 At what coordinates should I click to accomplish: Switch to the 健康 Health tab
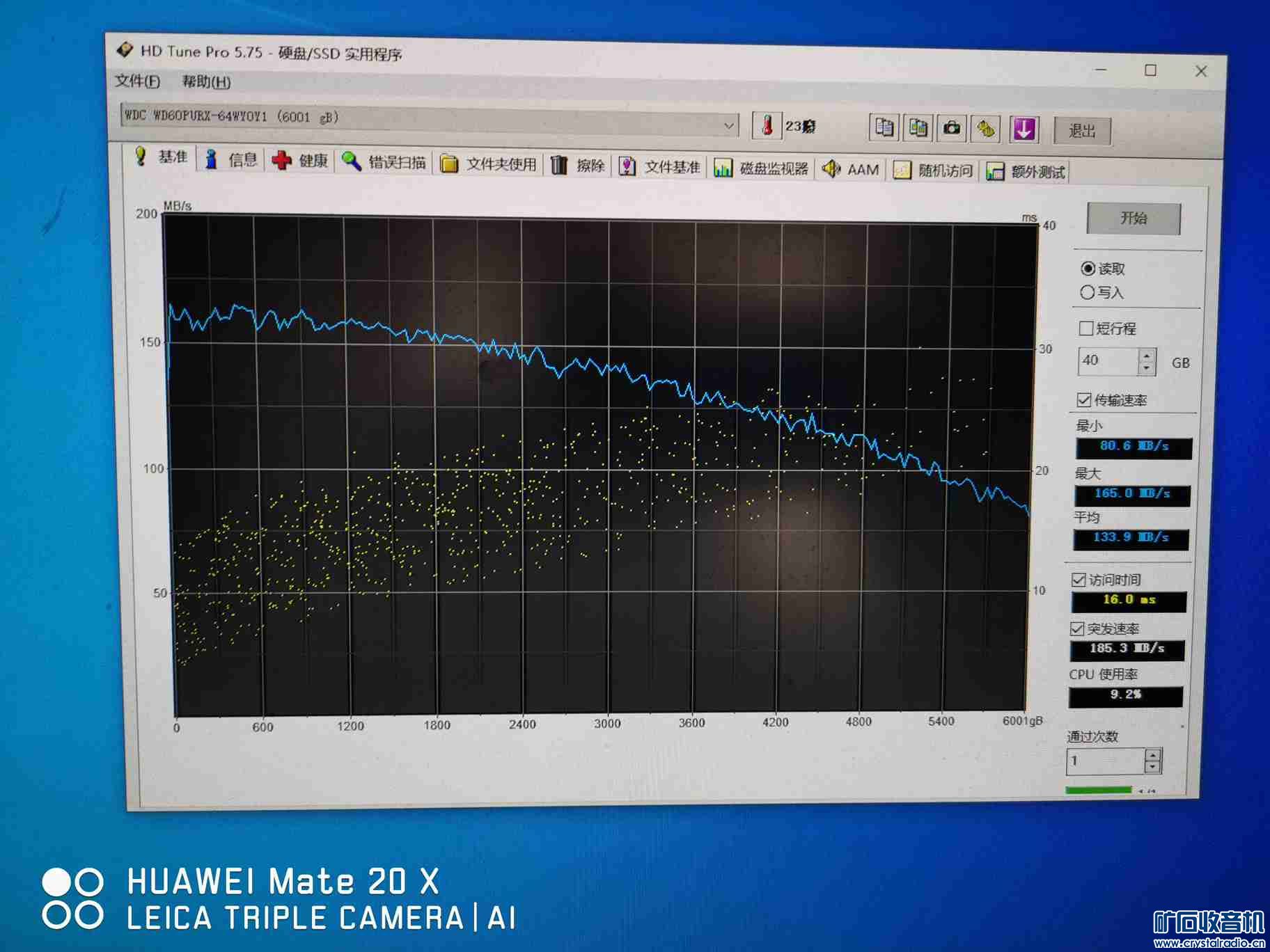301,161
